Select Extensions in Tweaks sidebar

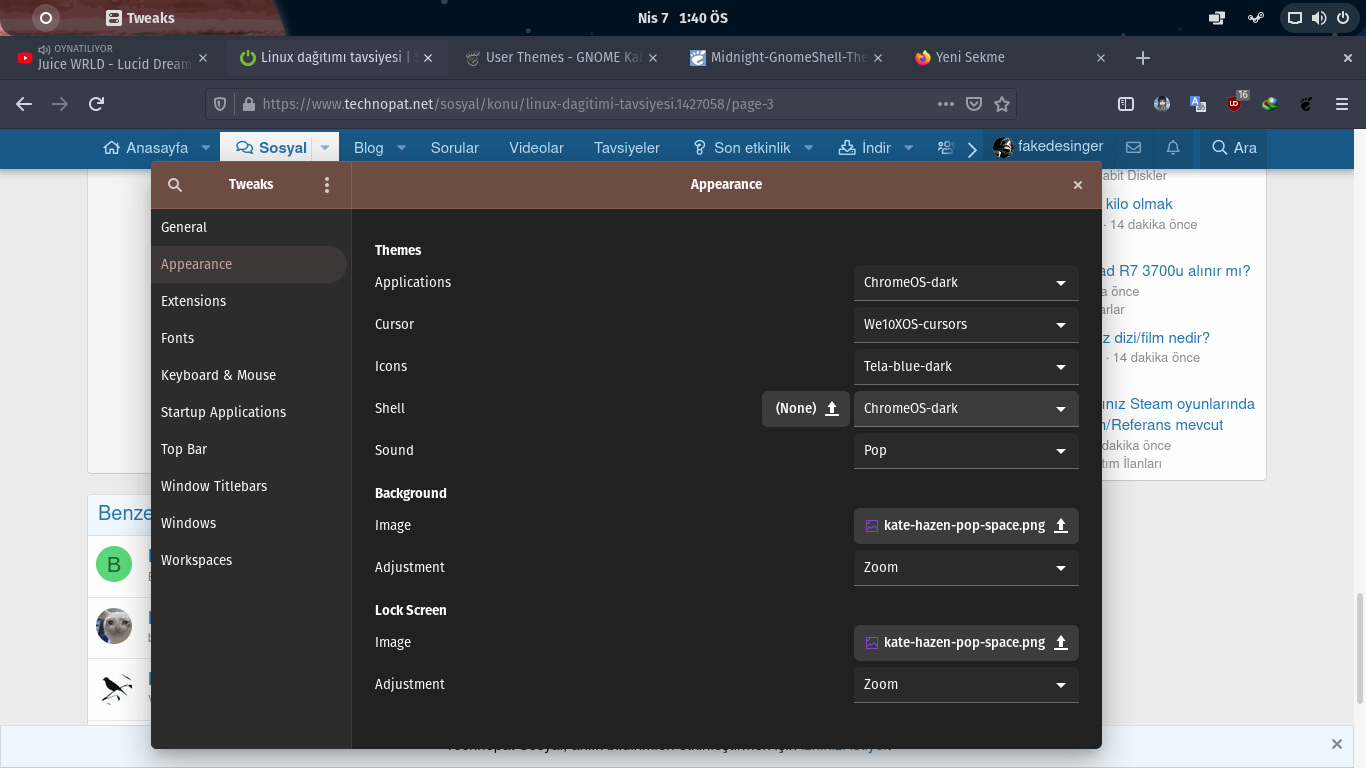(x=249, y=301)
